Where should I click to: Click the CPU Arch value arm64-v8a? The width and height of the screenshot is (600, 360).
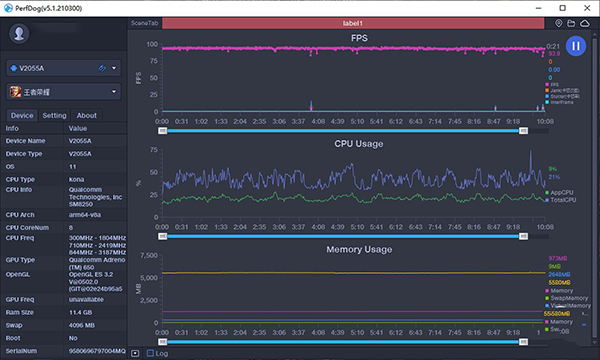pyautogui.click(x=85, y=215)
